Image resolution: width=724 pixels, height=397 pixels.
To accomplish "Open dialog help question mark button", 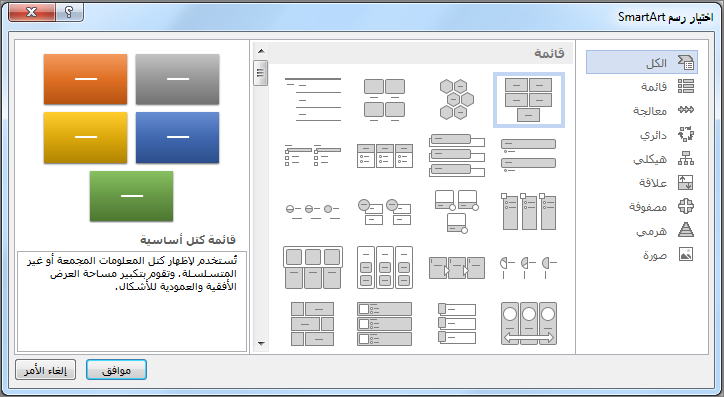I will point(69,12).
